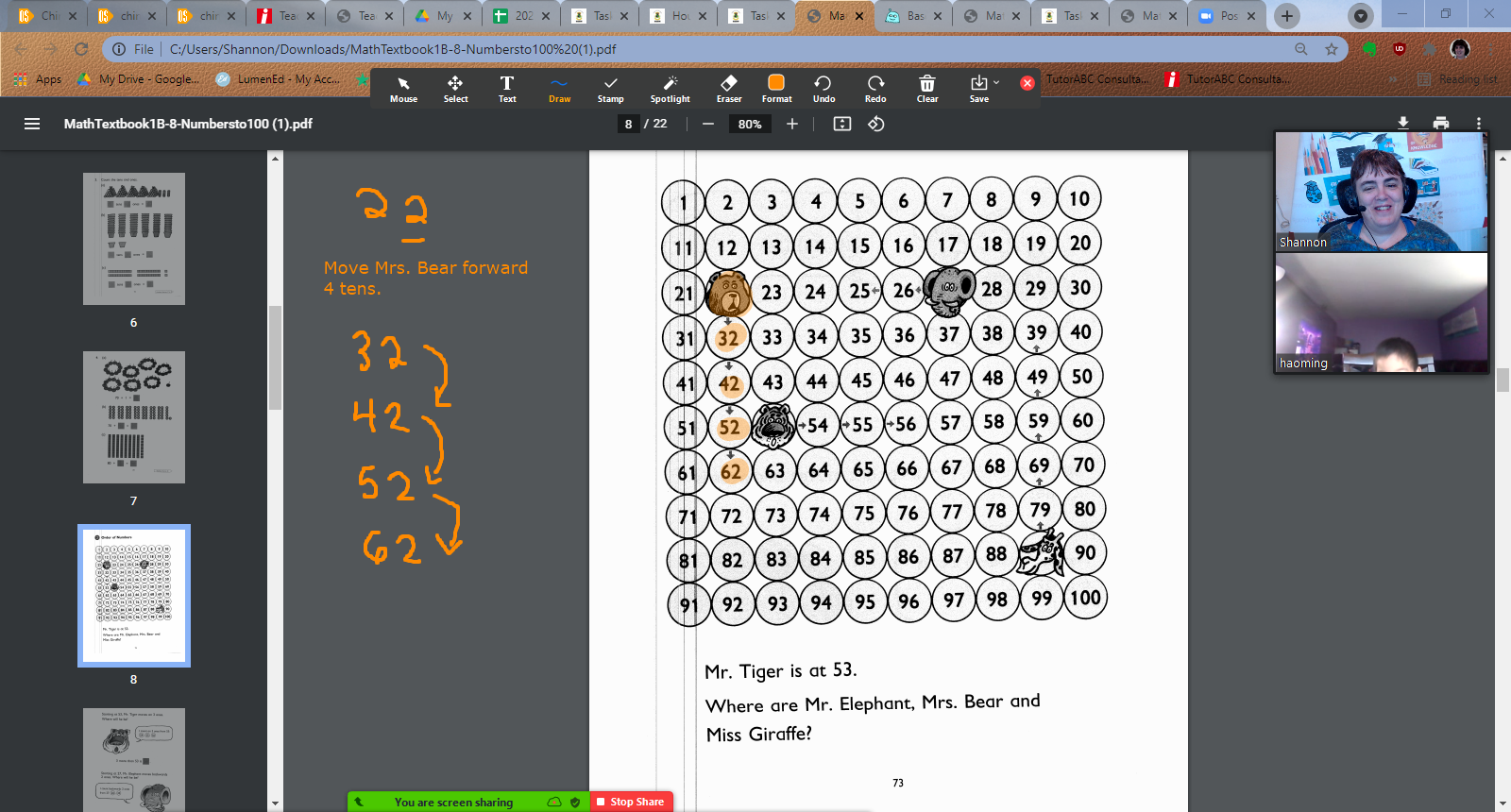This screenshot has width=1511, height=812.
Task: Select page 8 thumbnail
Action: click(134, 596)
